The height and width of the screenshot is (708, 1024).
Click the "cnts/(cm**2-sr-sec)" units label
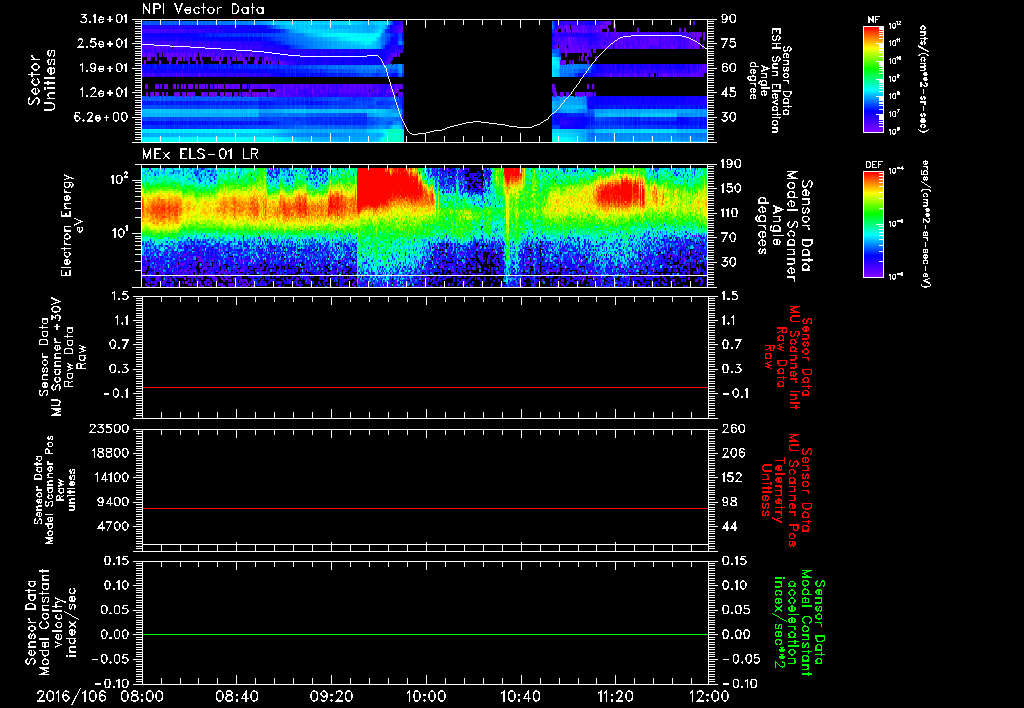tap(923, 78)
